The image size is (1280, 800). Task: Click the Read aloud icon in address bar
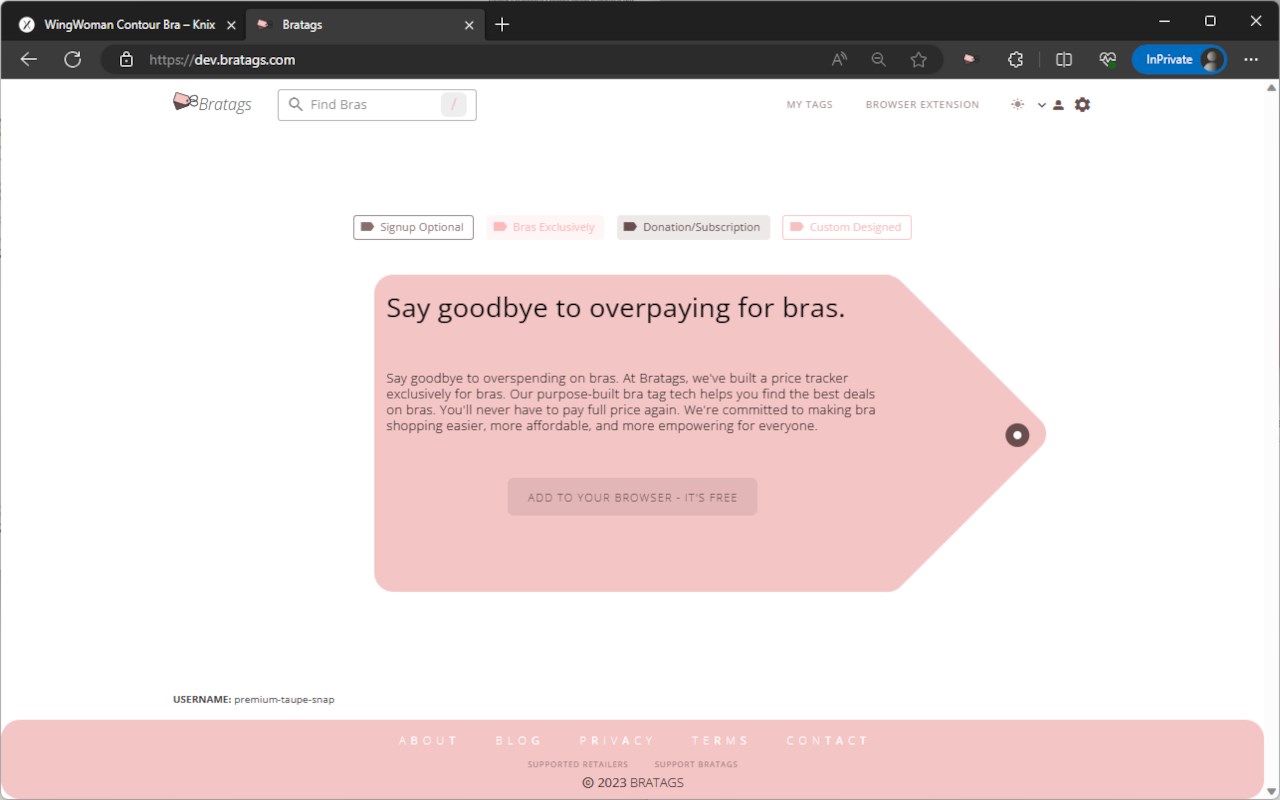pos(839,60)
